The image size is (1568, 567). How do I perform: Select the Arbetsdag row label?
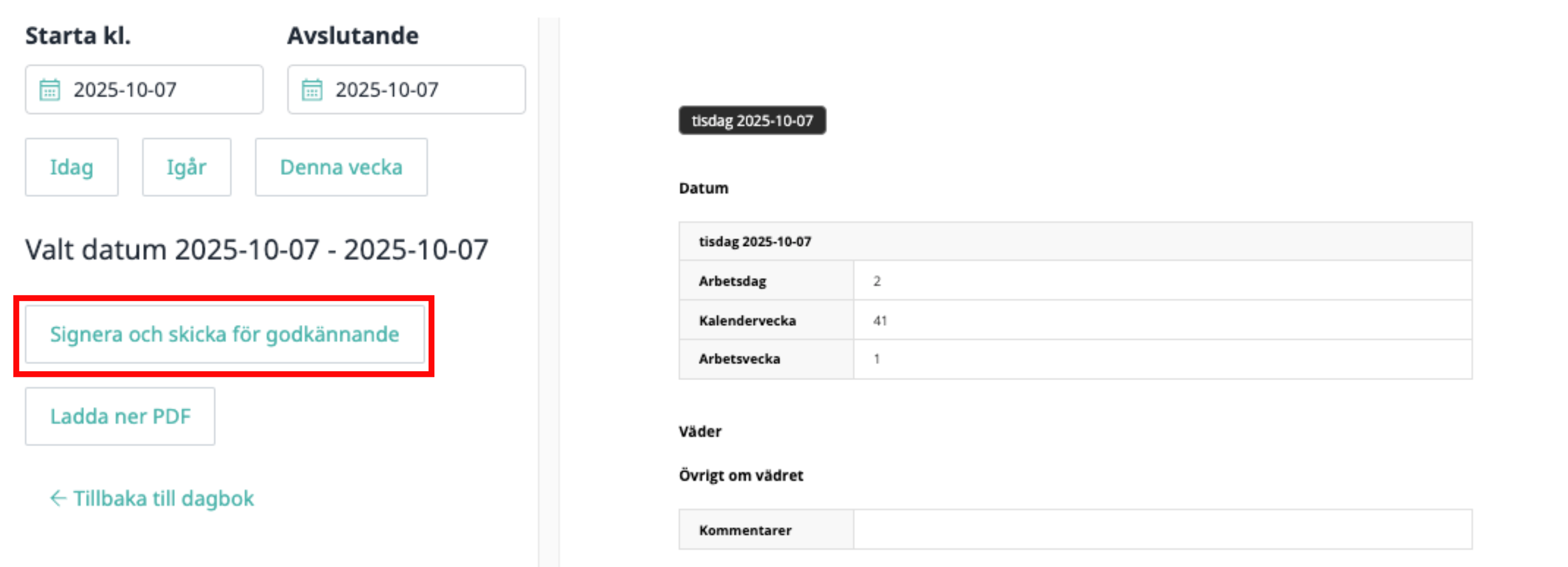pyautogui.click(x=732, y=281)
